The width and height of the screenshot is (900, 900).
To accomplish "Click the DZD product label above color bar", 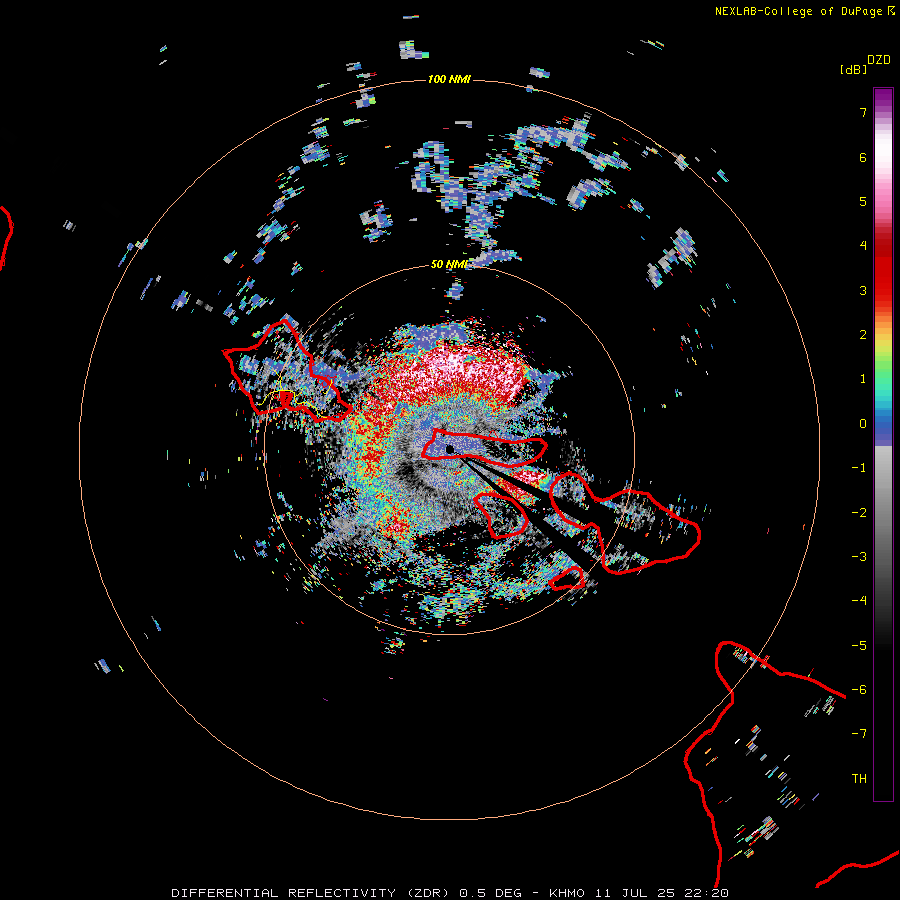I will pos(879,60).
